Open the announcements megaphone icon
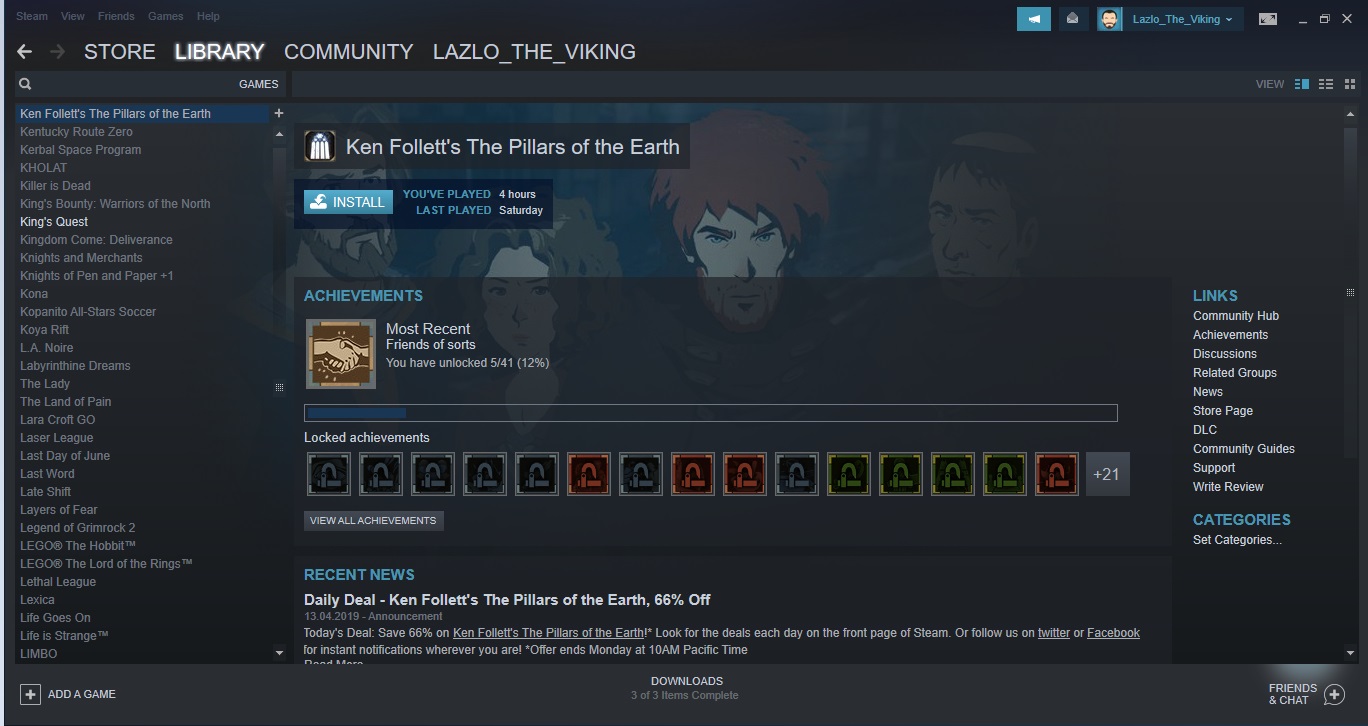Viewport: 1368px width, 726px height. (1034, 19)
